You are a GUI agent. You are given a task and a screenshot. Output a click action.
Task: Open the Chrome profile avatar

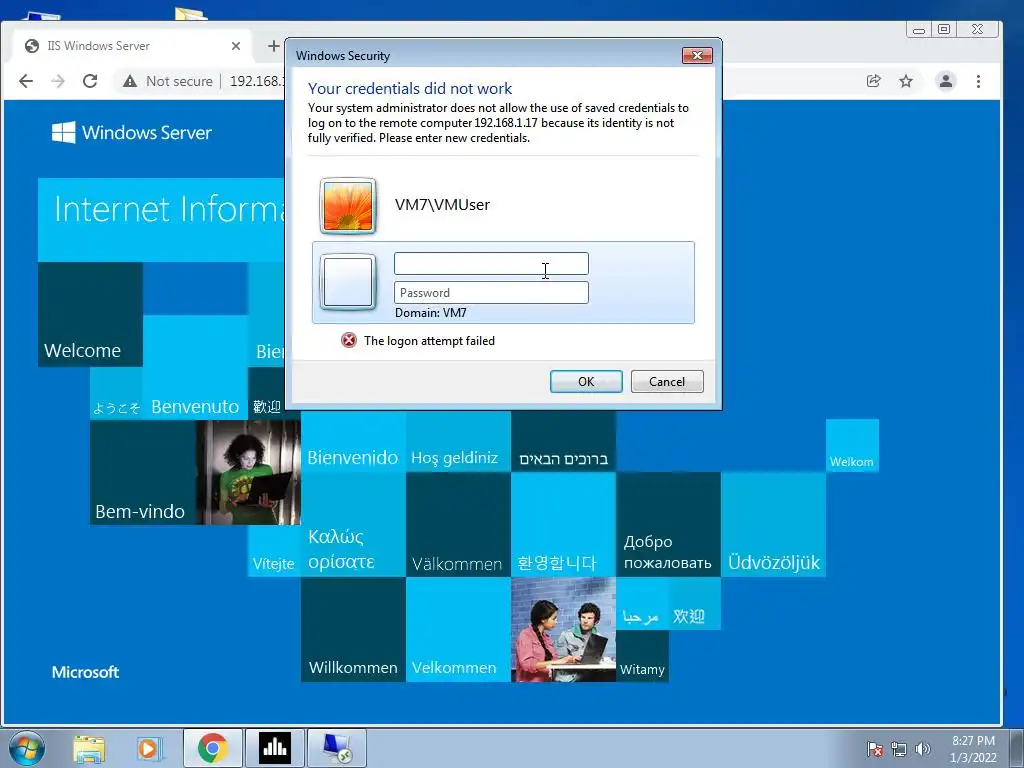coord(946,81)
